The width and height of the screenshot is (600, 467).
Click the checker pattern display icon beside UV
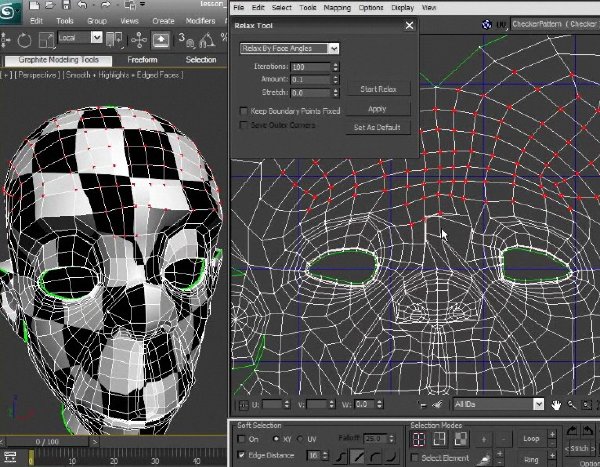click(x=487, y=24)
